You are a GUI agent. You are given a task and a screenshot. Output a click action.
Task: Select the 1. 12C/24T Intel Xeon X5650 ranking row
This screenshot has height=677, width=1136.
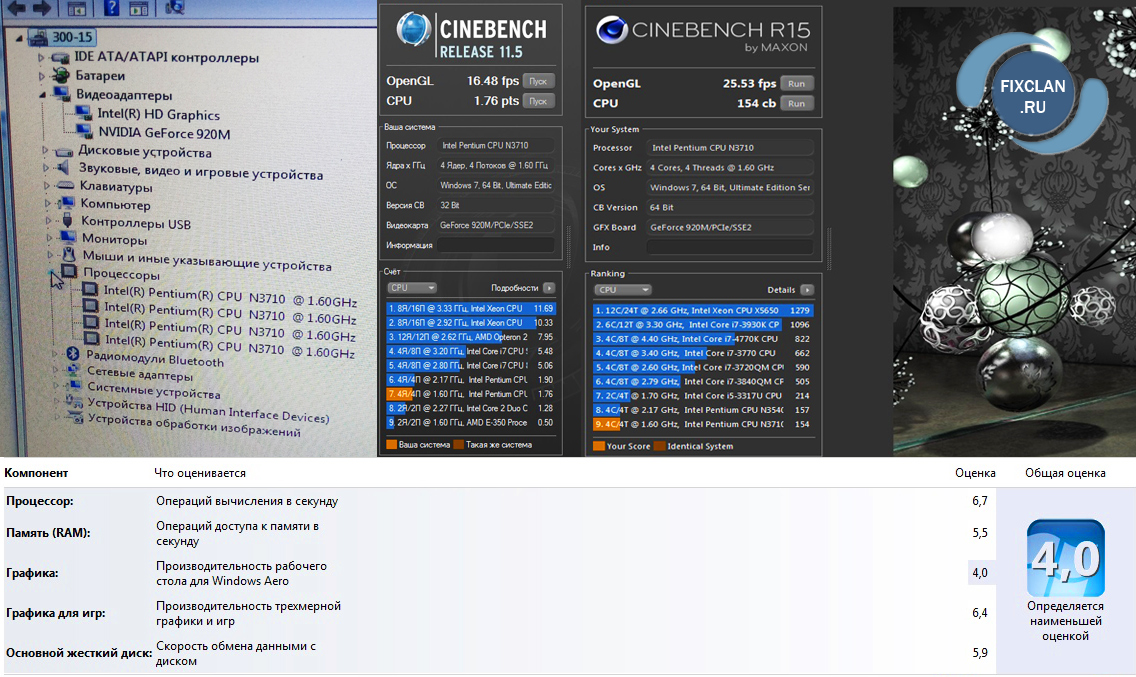[x=703, y=310]
